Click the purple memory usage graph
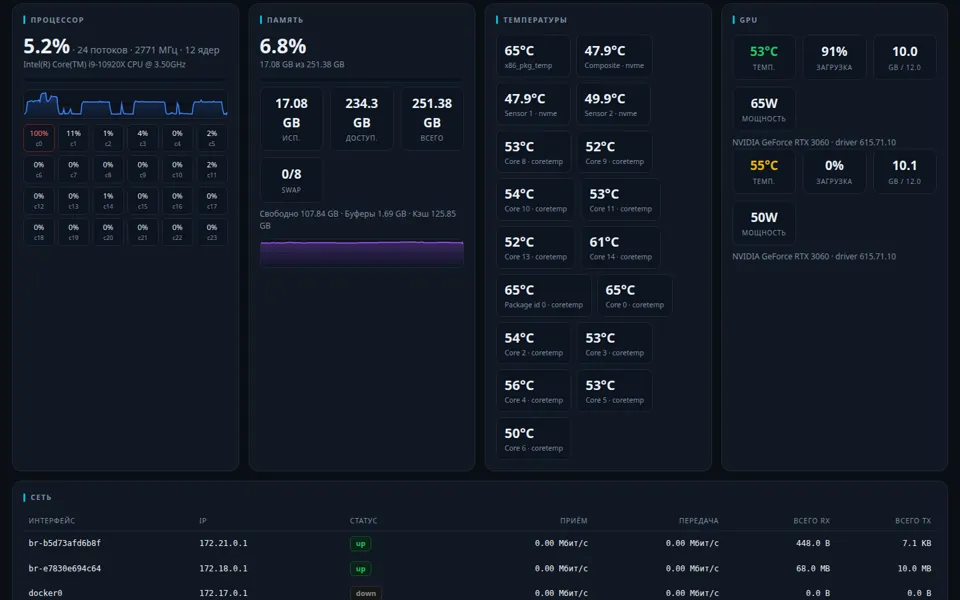Viewport: 960px width, 600px height. (x=361, y=253)
